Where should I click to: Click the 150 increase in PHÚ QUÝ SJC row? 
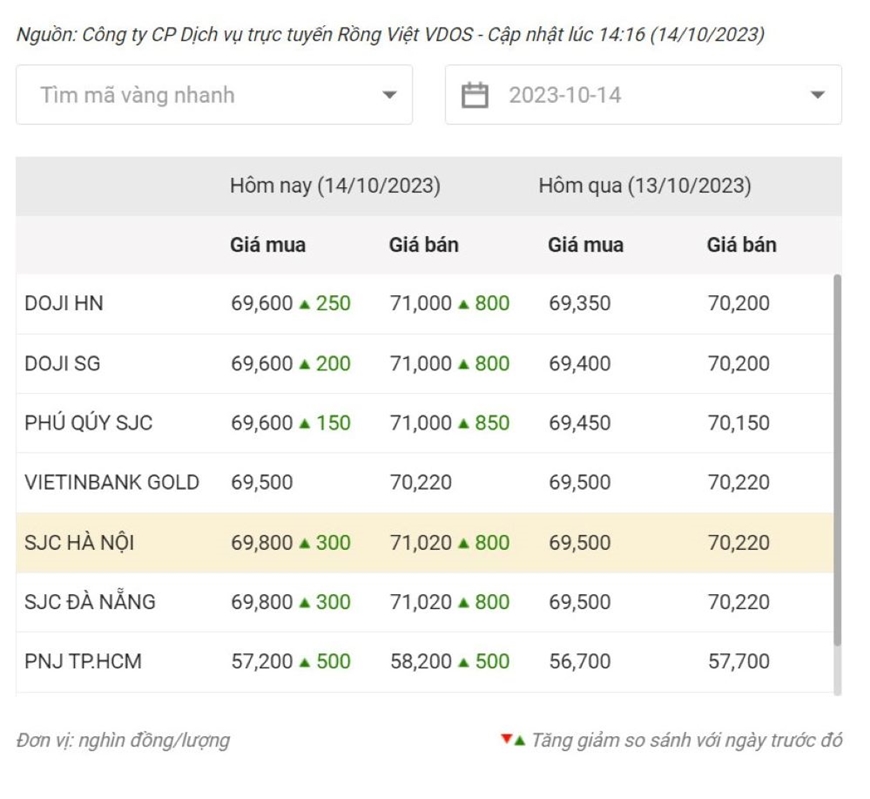333,423
